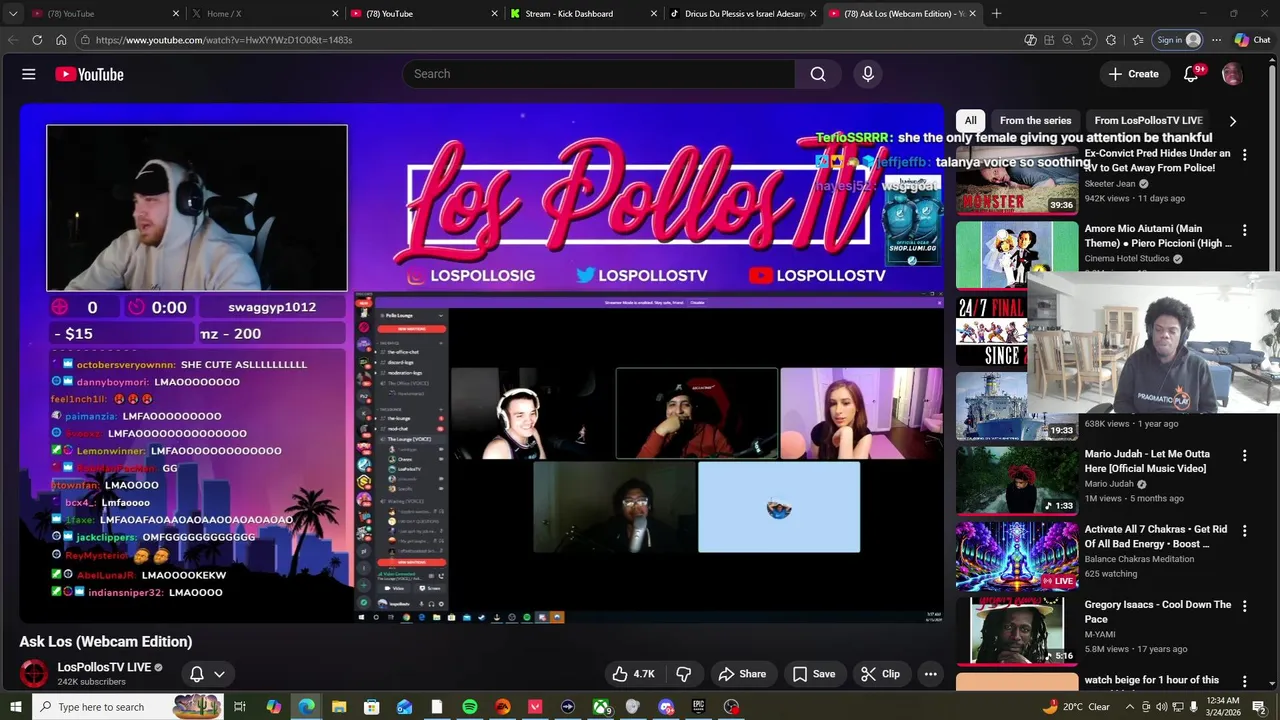The height and width of the screenshot is (720, 1280).
Task: Show hidden system tray icons chevron
Action: coord(1131,707)
